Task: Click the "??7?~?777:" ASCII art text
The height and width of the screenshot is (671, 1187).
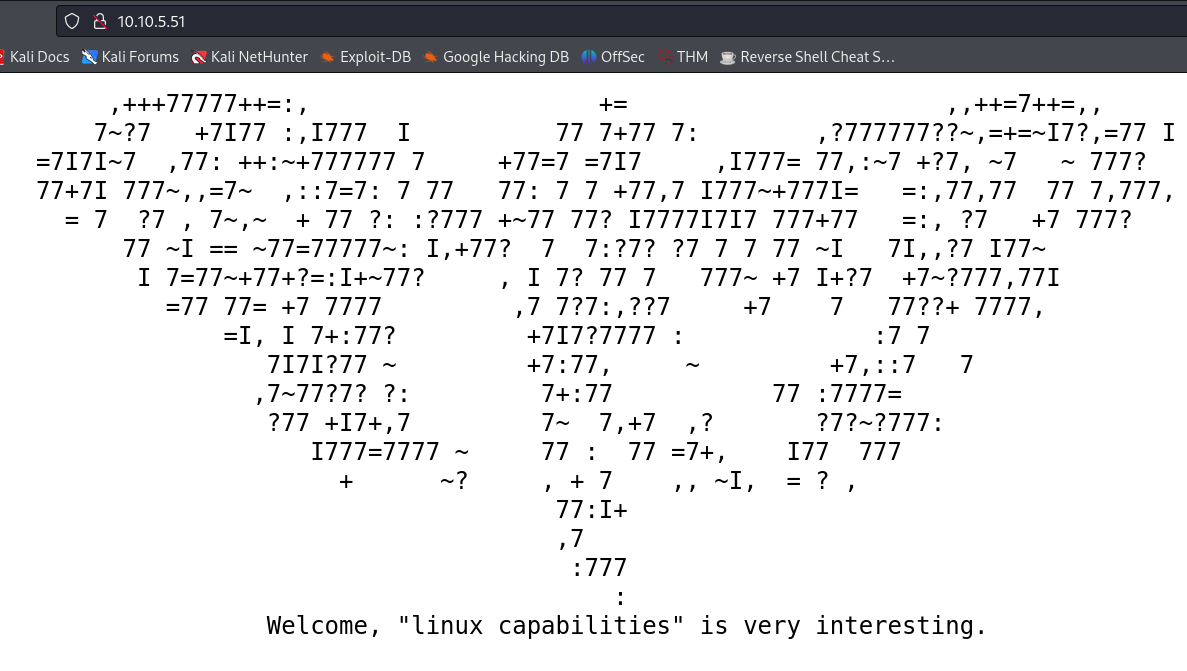Action: click(880, 423)
